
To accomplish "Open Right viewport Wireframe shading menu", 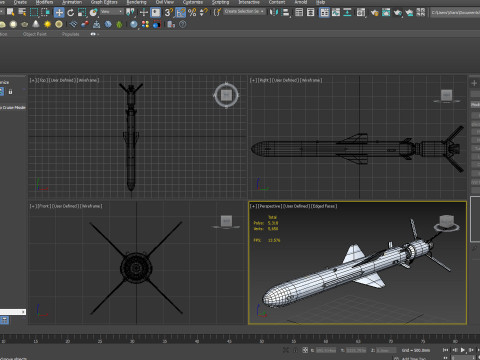I will pos(311,80).
